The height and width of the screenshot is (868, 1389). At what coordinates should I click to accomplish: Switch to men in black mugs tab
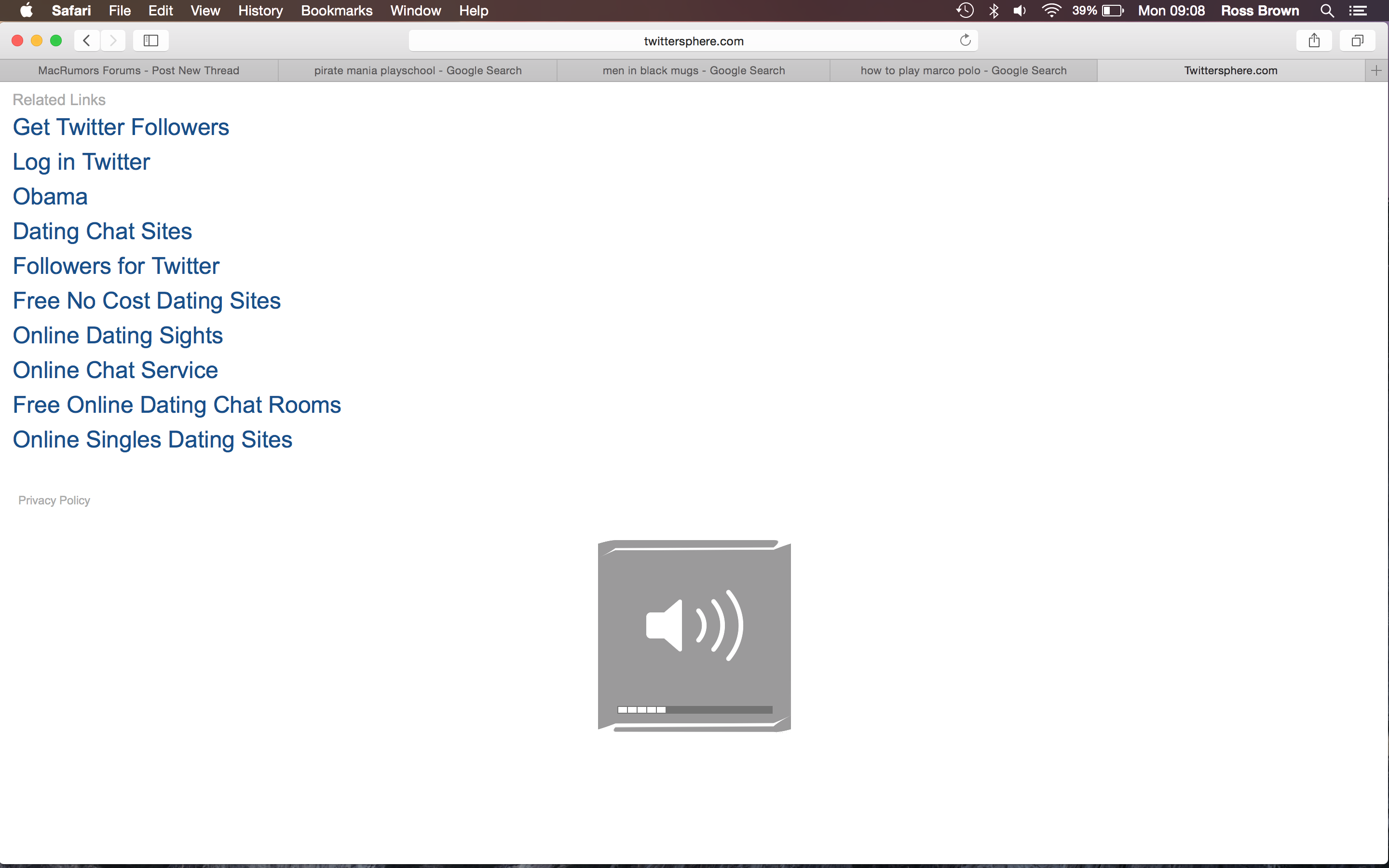tap(694, 70)
